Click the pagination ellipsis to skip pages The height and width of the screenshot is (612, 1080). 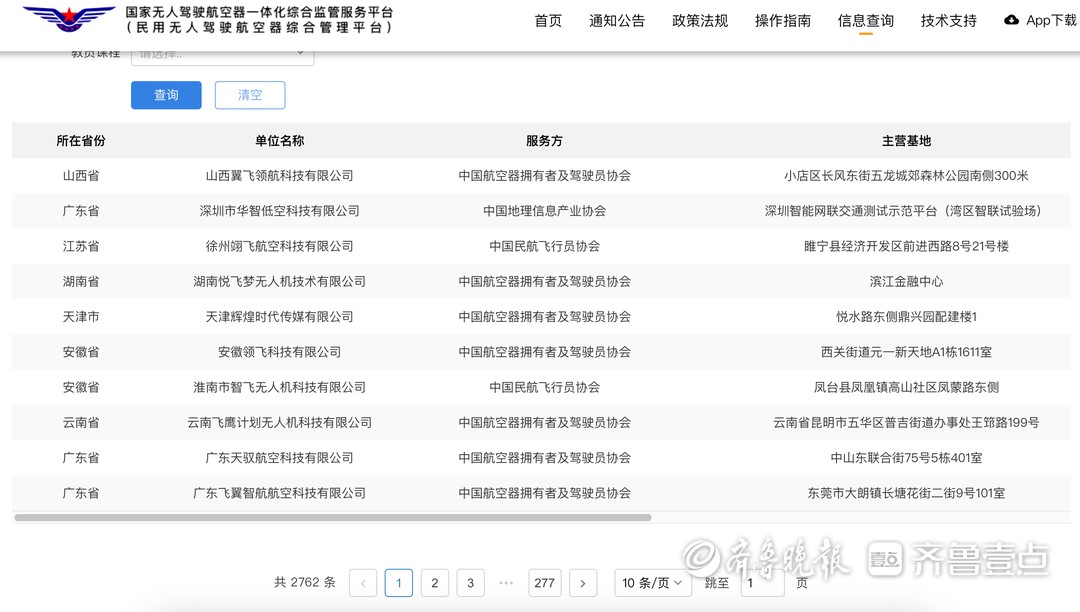pos(506,583)
